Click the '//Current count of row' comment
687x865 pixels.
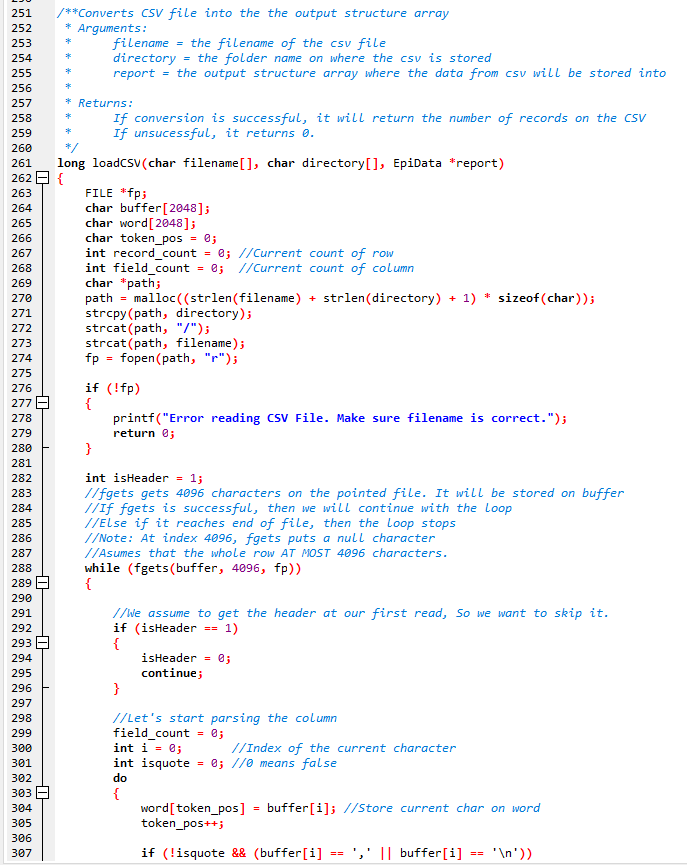click(x=316, y=253)
